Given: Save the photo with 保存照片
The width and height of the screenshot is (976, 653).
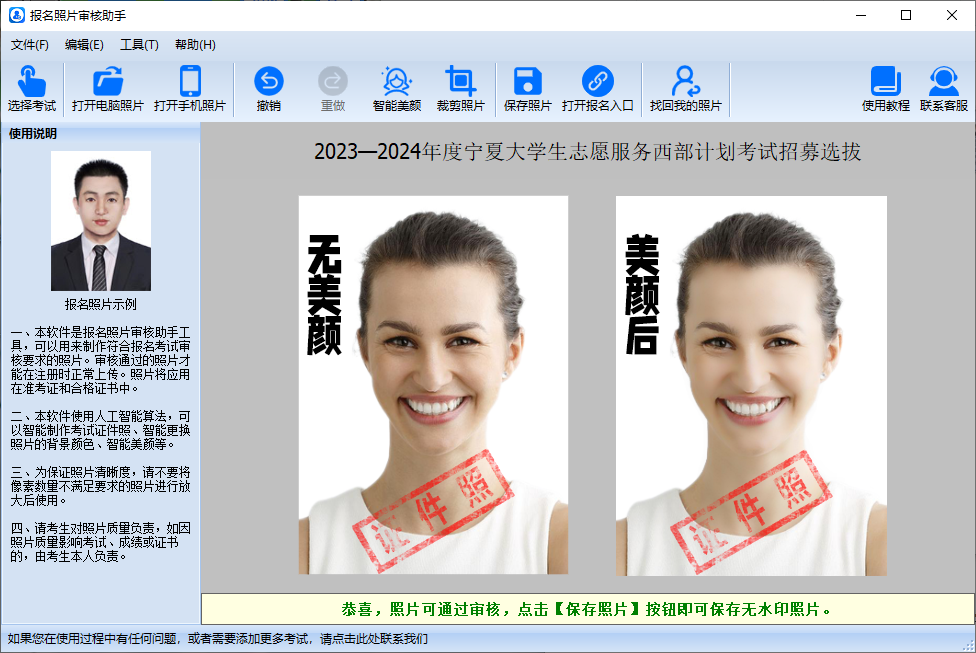Looking at the screenshot, I should tap(528, 88).
